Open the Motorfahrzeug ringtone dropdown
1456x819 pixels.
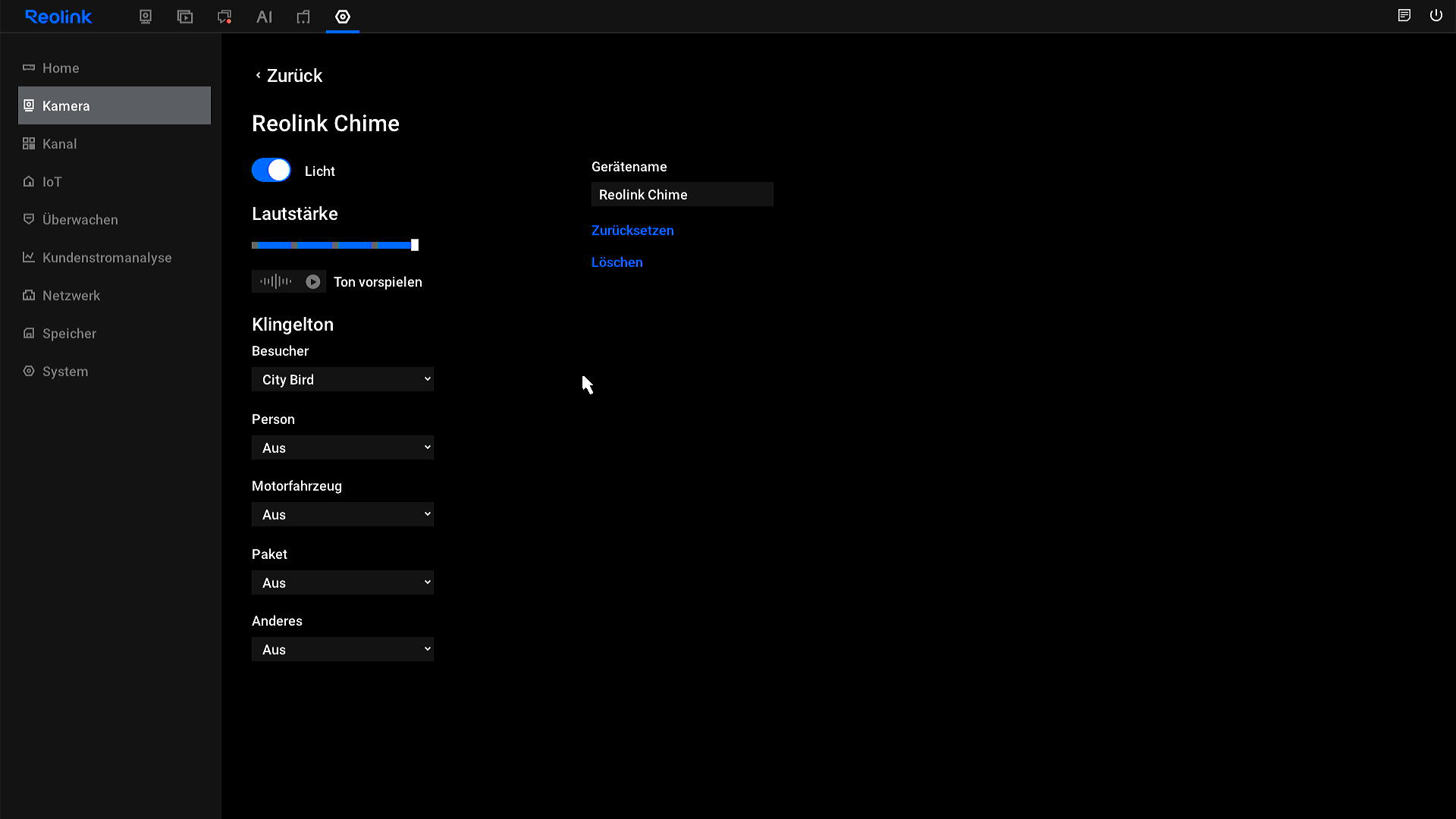tap(343, 514)
